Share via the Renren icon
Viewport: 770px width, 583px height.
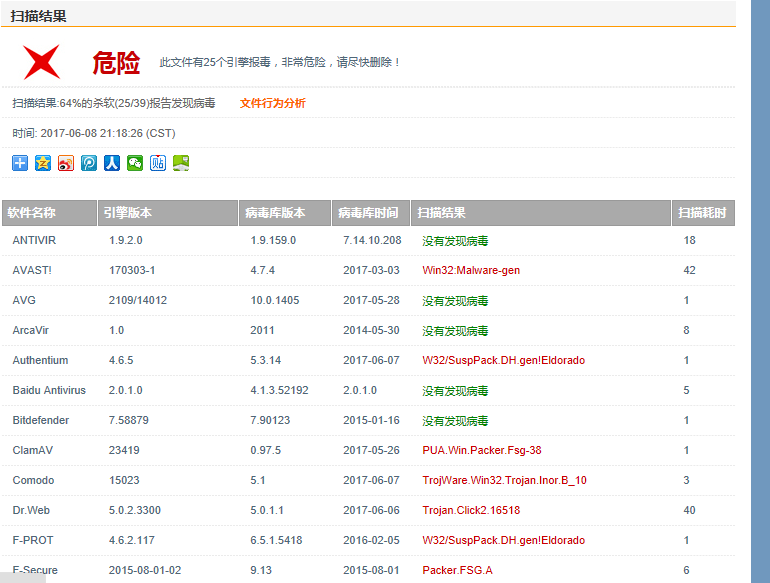click(112, 163)
